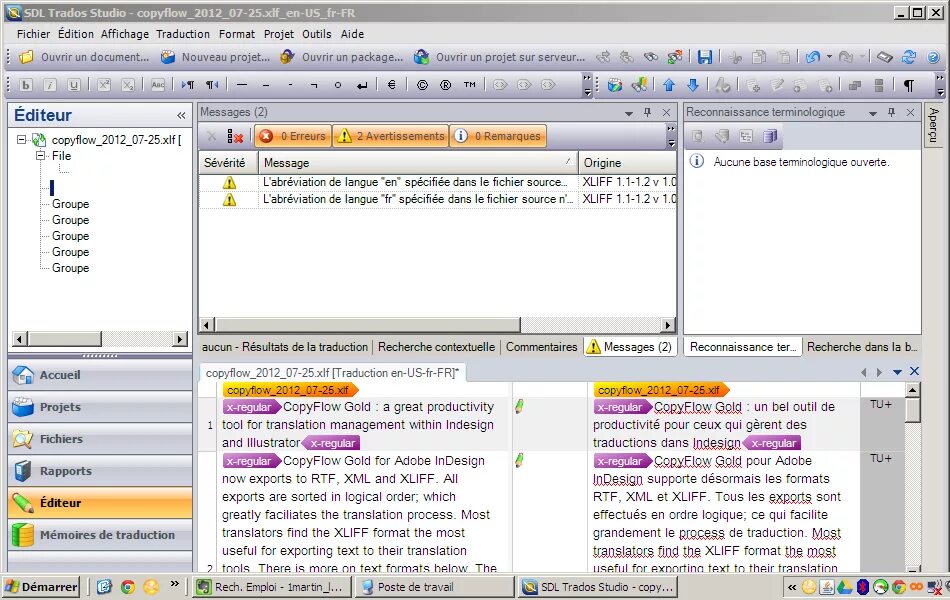This screenshot has width=950, height=600.
Task: Click Ouvrir un document button
Action: tap(84, 57)
